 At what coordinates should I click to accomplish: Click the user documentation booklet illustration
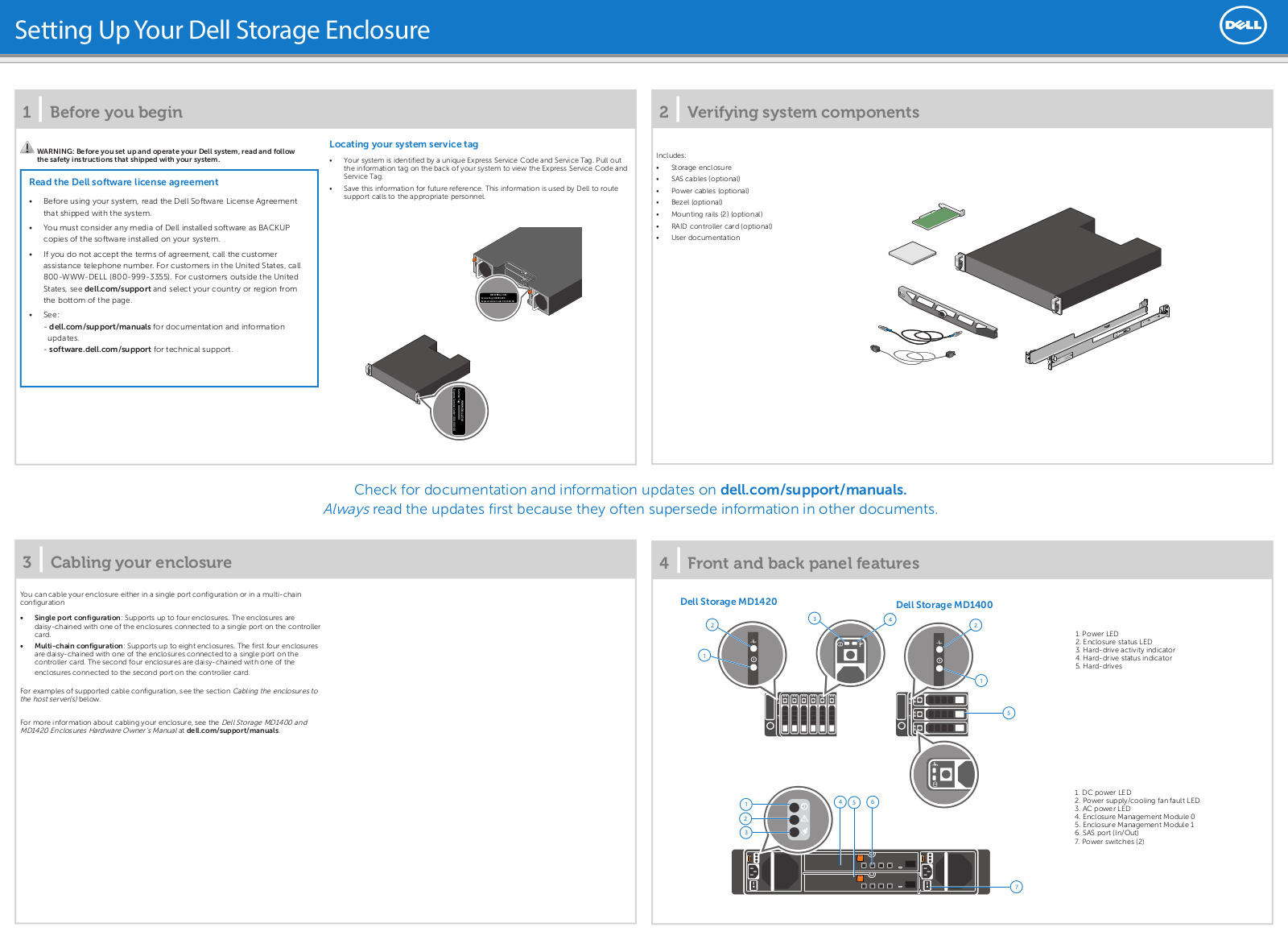click(x=913, y=253)
